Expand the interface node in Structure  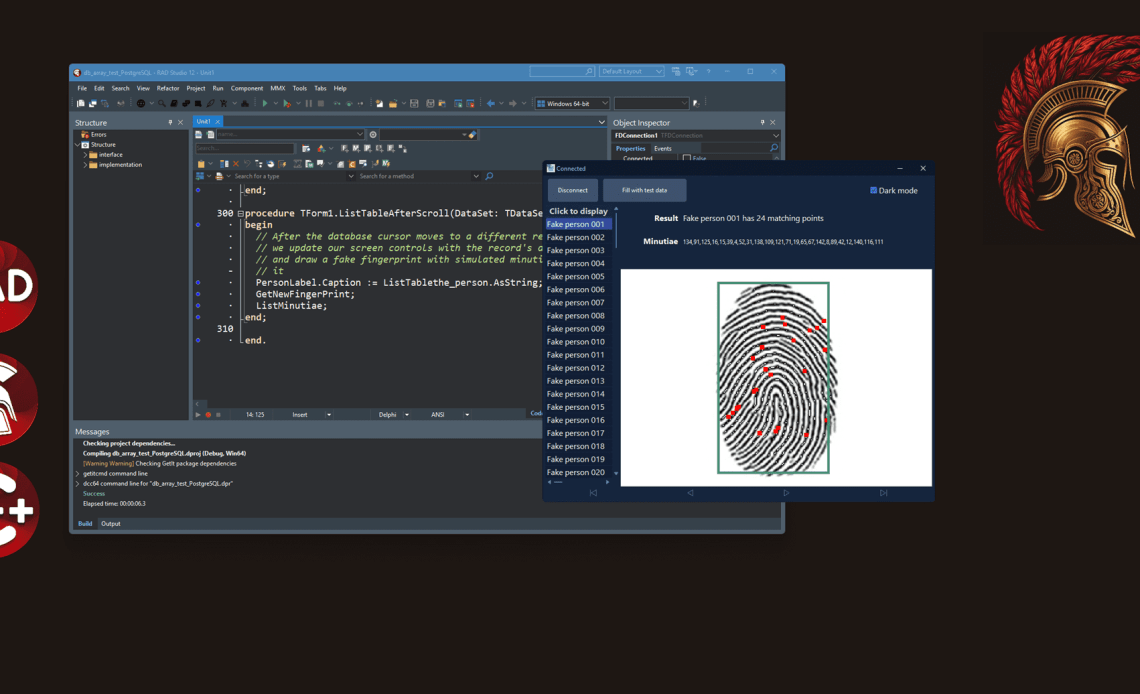85,155
